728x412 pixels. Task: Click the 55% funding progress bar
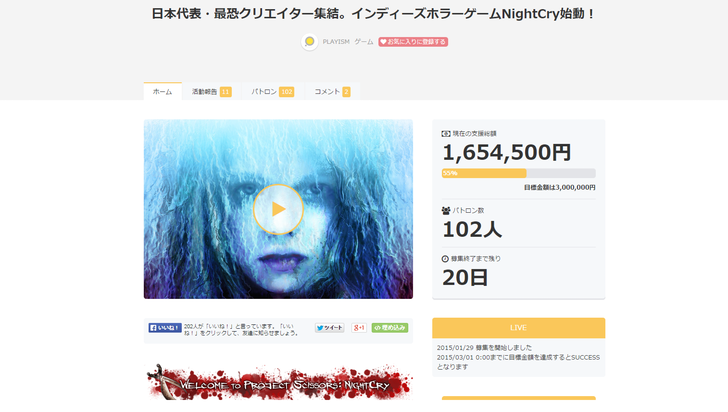[519, 173]
